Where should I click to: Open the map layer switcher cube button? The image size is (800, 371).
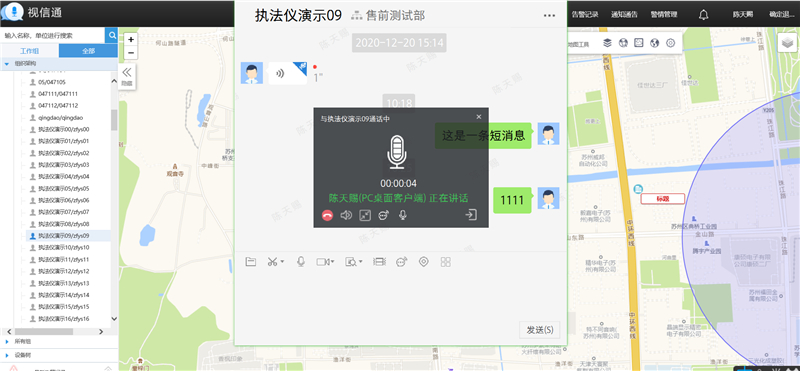pyautogui.click(x=788, y=43)
